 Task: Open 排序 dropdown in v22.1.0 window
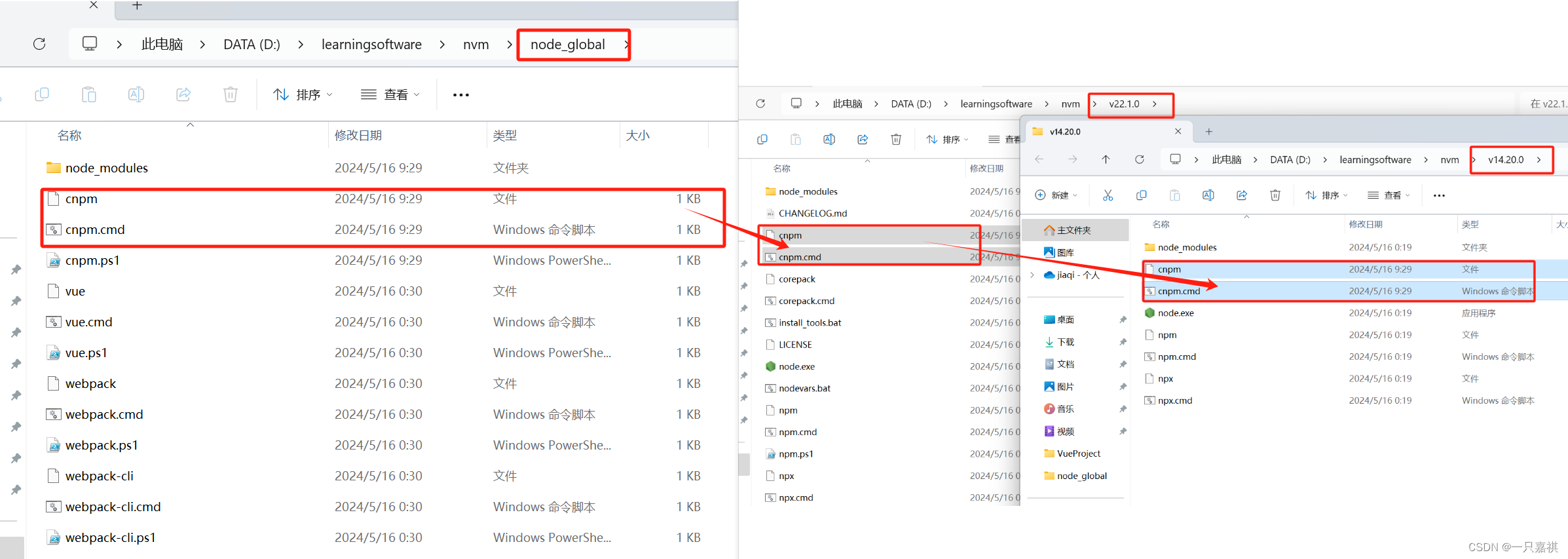tap(947, 139)
